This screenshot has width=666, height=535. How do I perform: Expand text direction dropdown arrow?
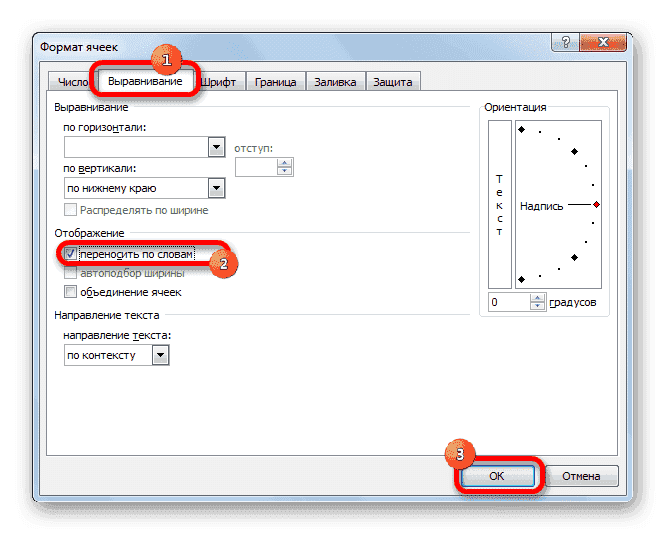[x=161, y=355]
